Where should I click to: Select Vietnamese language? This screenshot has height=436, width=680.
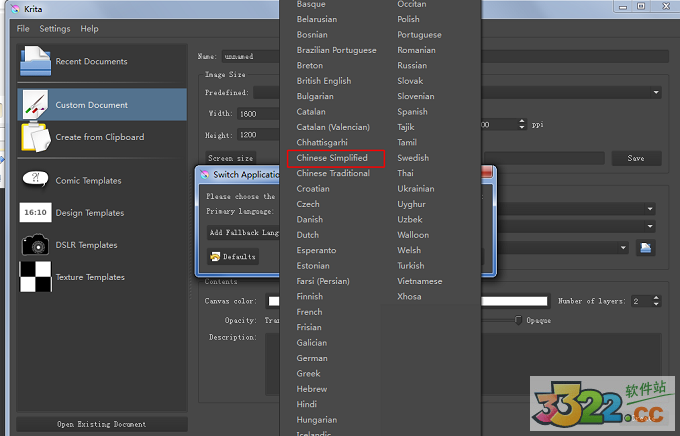[x=420, y=281]
